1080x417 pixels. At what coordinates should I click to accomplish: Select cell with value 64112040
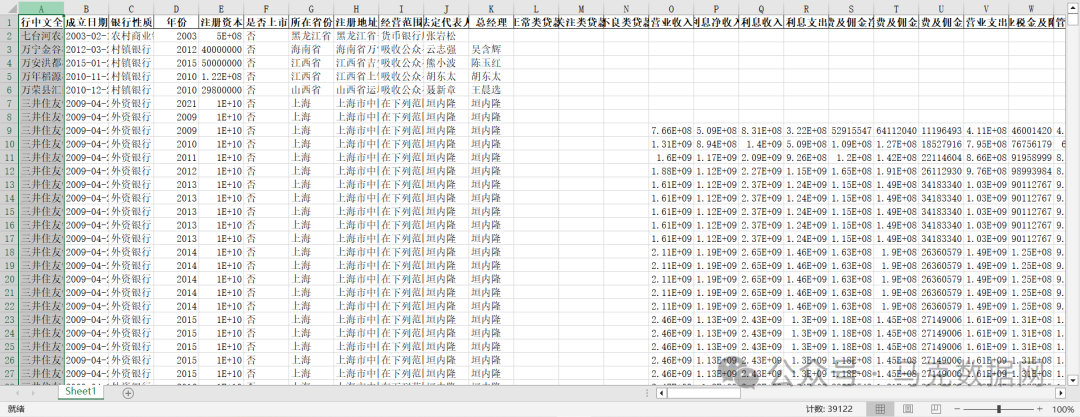coord(896,130)
